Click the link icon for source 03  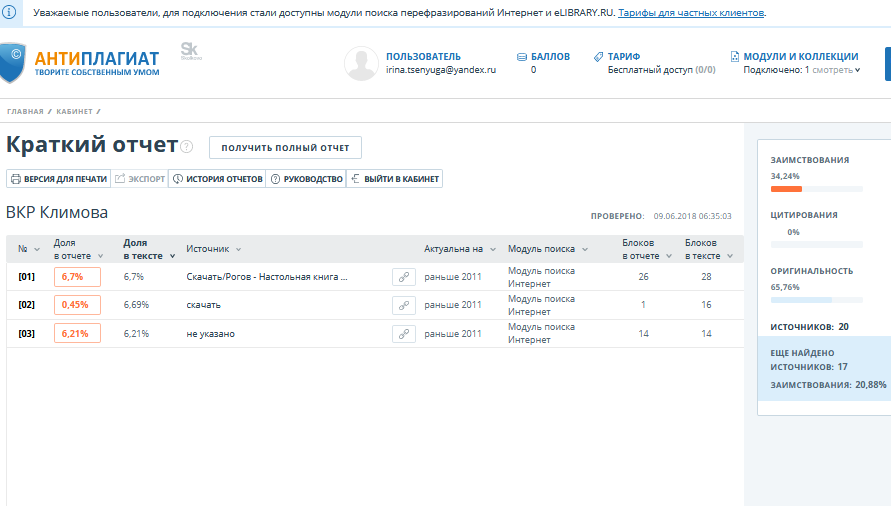pos(403,334)
